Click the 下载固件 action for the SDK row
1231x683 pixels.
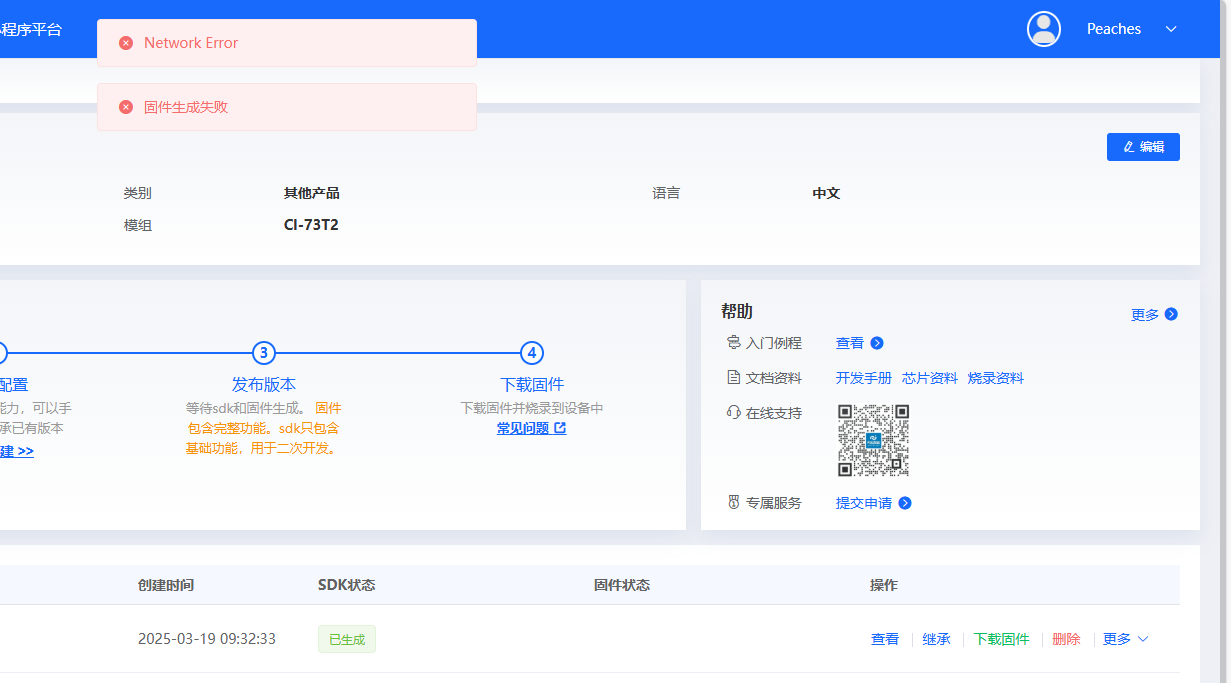point(1001,638)
